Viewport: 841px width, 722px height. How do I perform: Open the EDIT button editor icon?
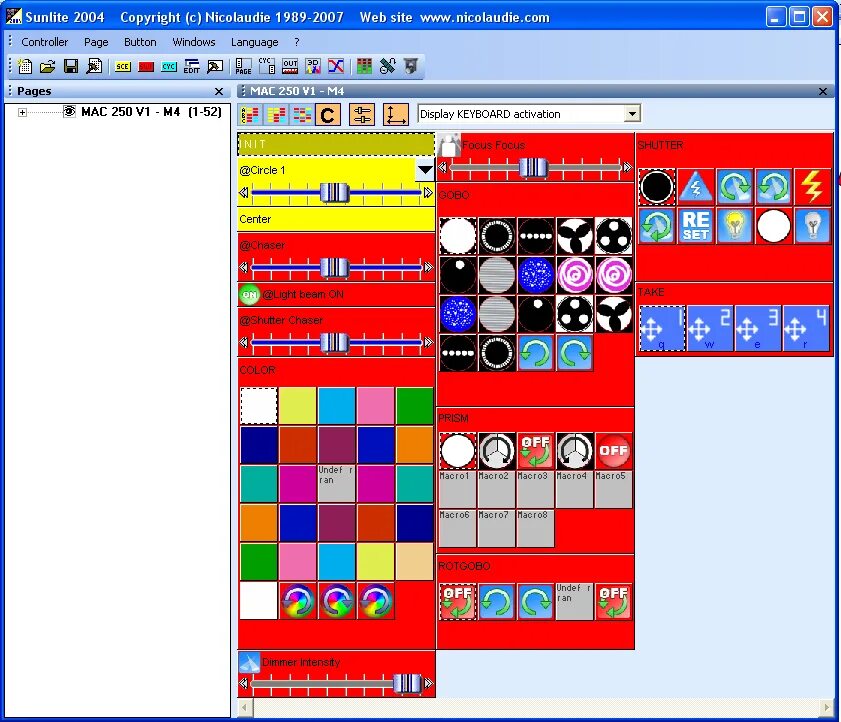point(191,67)
